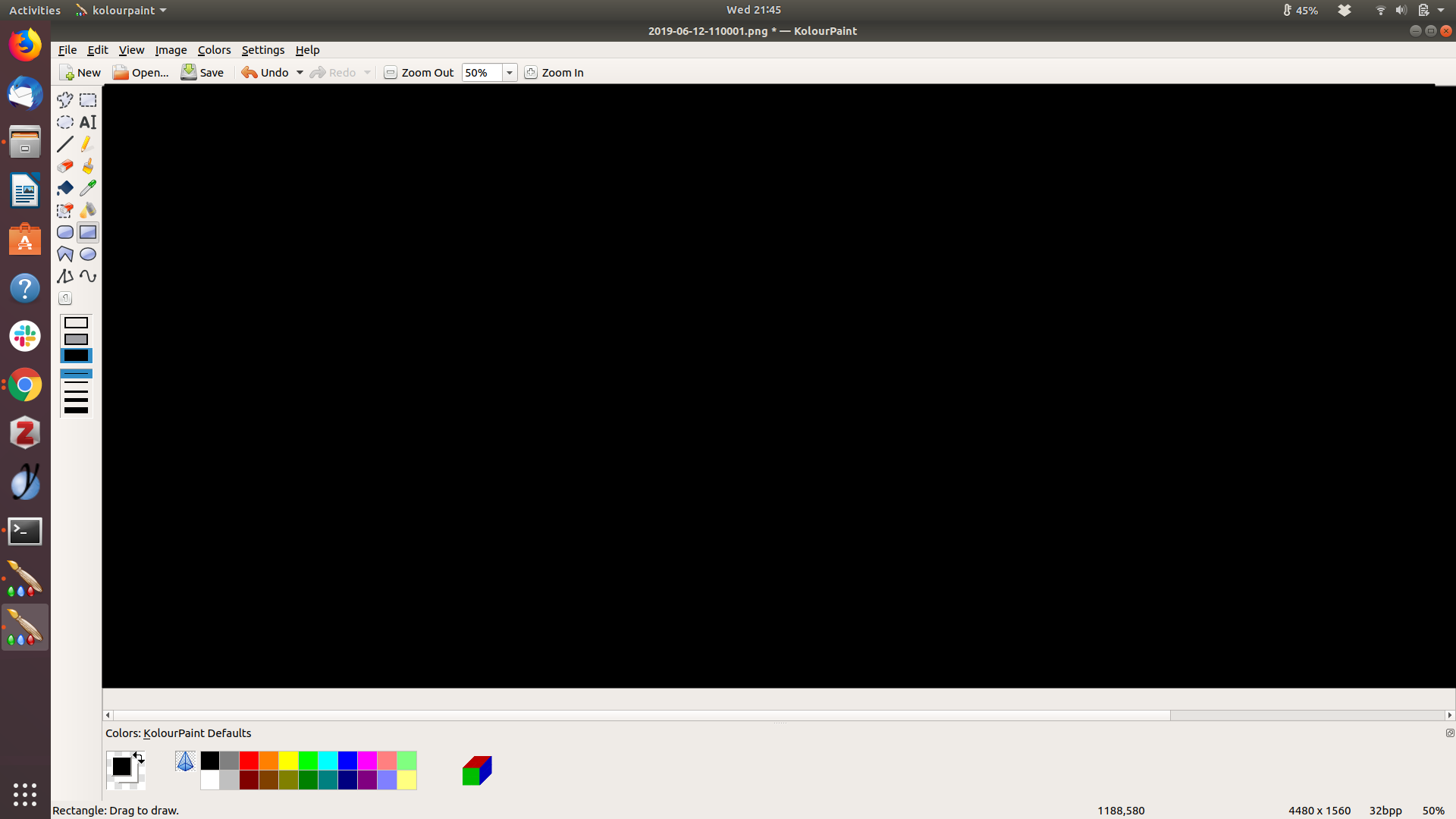Activate the Ellipse shape tool
The width and height of the screenshot is (1456, 819).
[88, 254]
